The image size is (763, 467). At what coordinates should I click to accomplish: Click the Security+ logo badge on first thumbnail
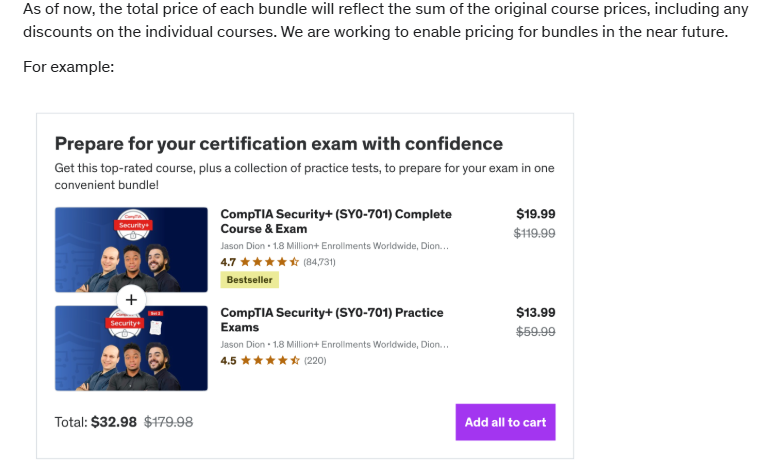[x=132, y=224]
